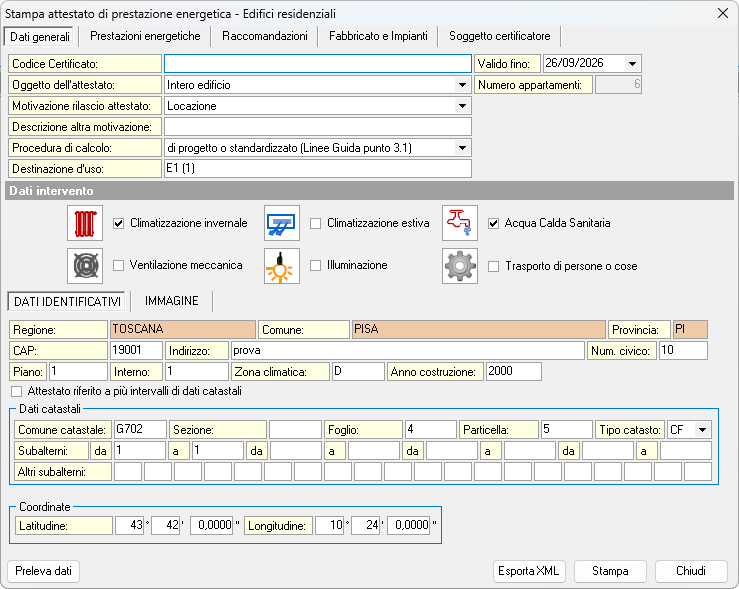This screenshot has height=589, width=739.
Task: Switch to the Prestazioni energetiche tab
Action: 145,36
